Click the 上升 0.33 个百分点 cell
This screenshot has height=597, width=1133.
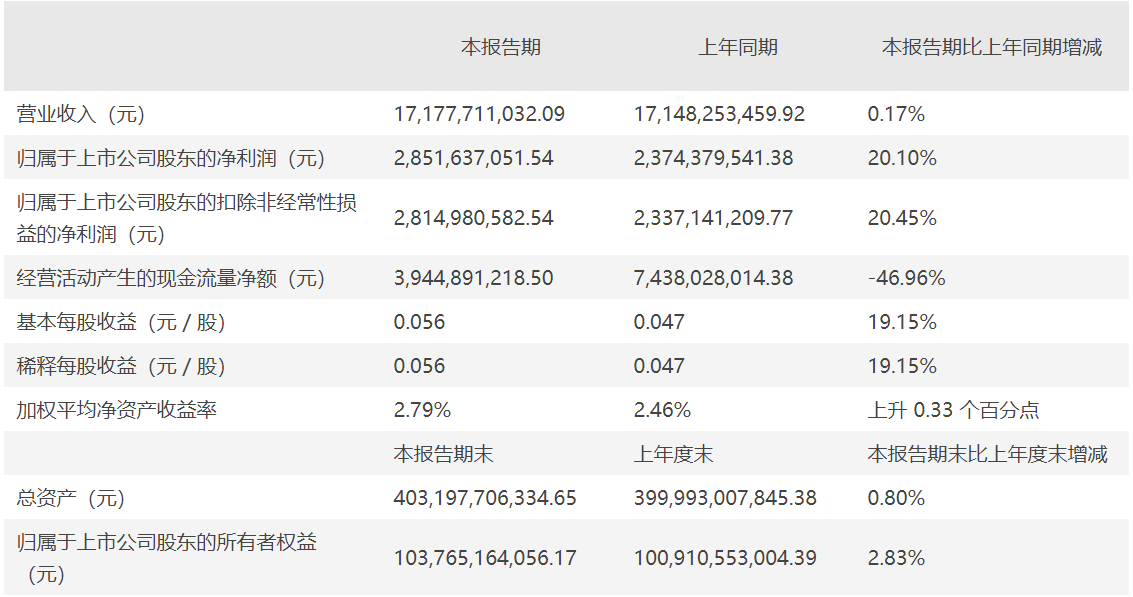click(x=953, y=411)
